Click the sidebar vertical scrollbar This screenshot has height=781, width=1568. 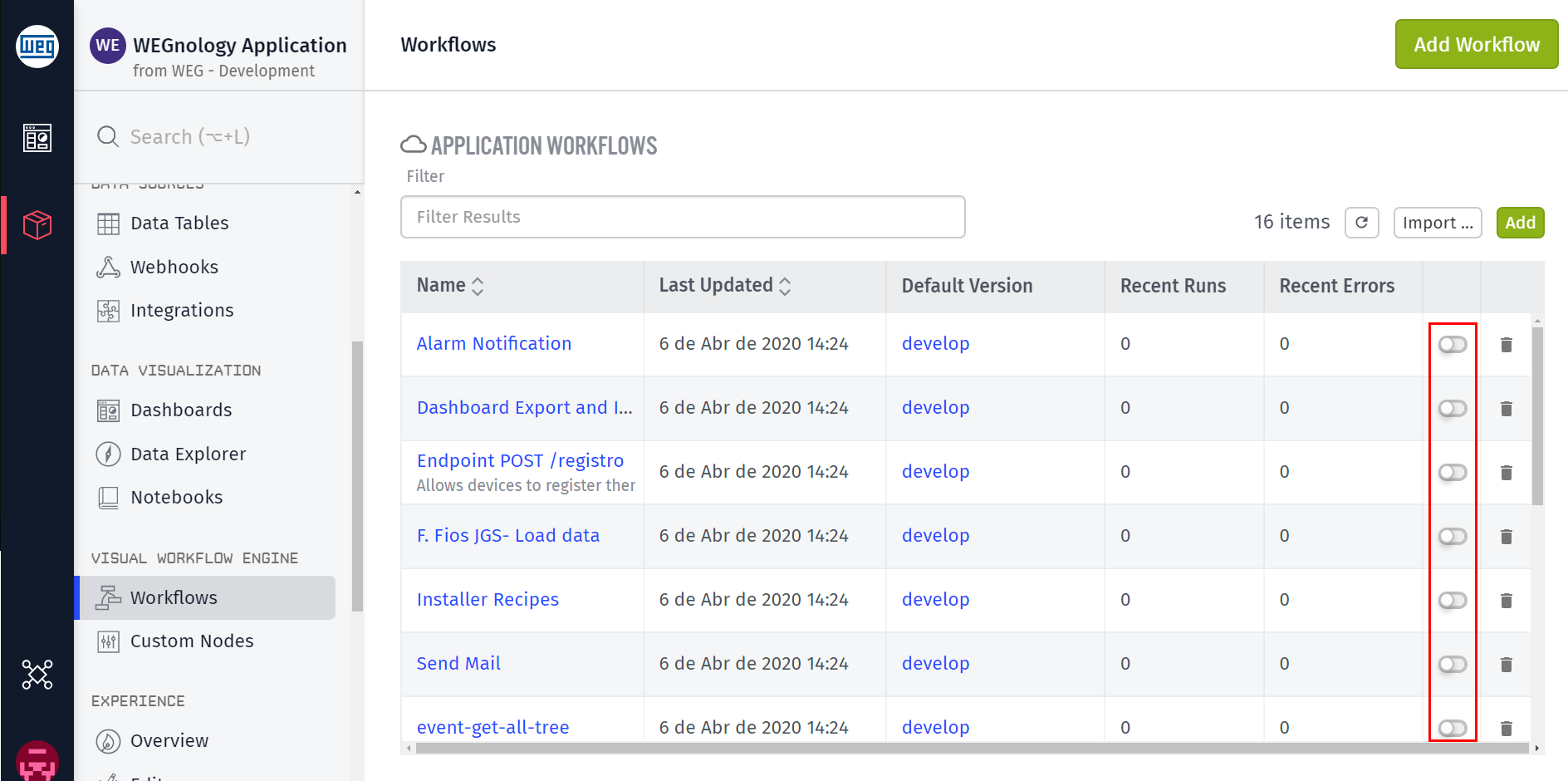tap(357, 476)
